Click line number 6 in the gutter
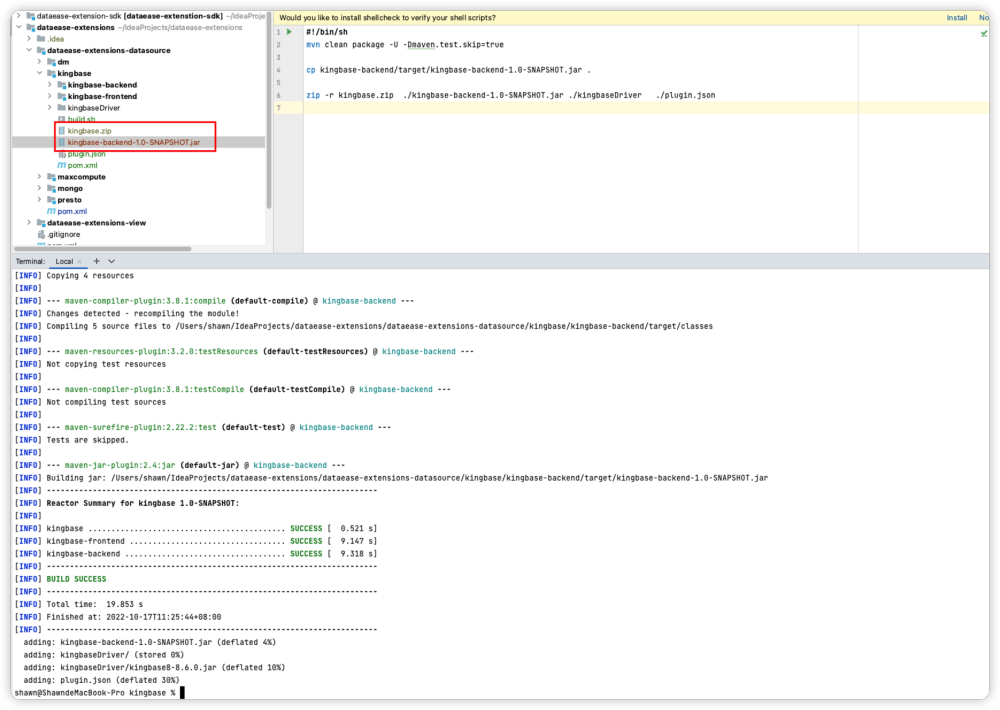1000x710 pixels. click(279, 95)
